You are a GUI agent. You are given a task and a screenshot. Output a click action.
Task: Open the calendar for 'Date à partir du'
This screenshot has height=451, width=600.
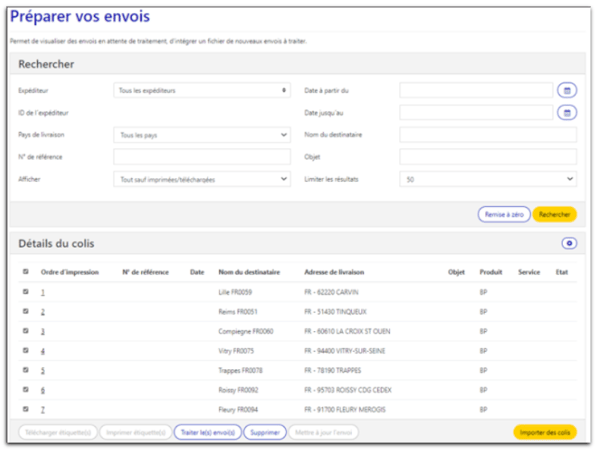pyautogui.click(x=567, y=90)
